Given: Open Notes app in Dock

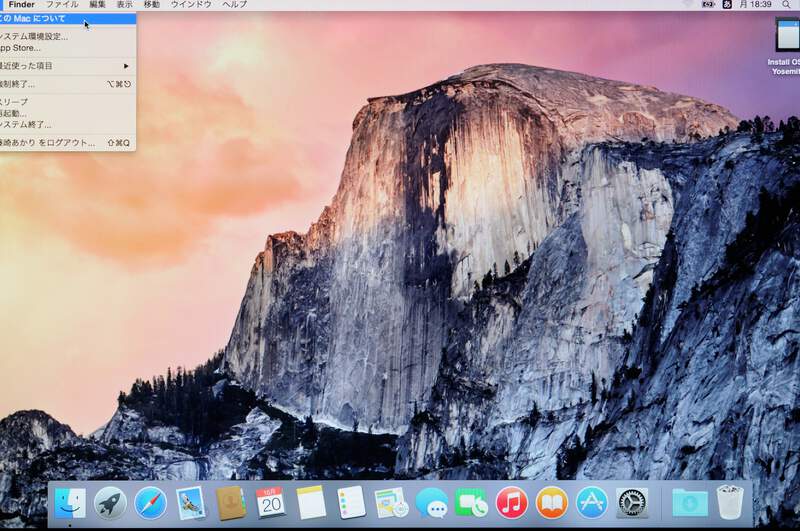Looking at the screenshot, I should 311,503.
